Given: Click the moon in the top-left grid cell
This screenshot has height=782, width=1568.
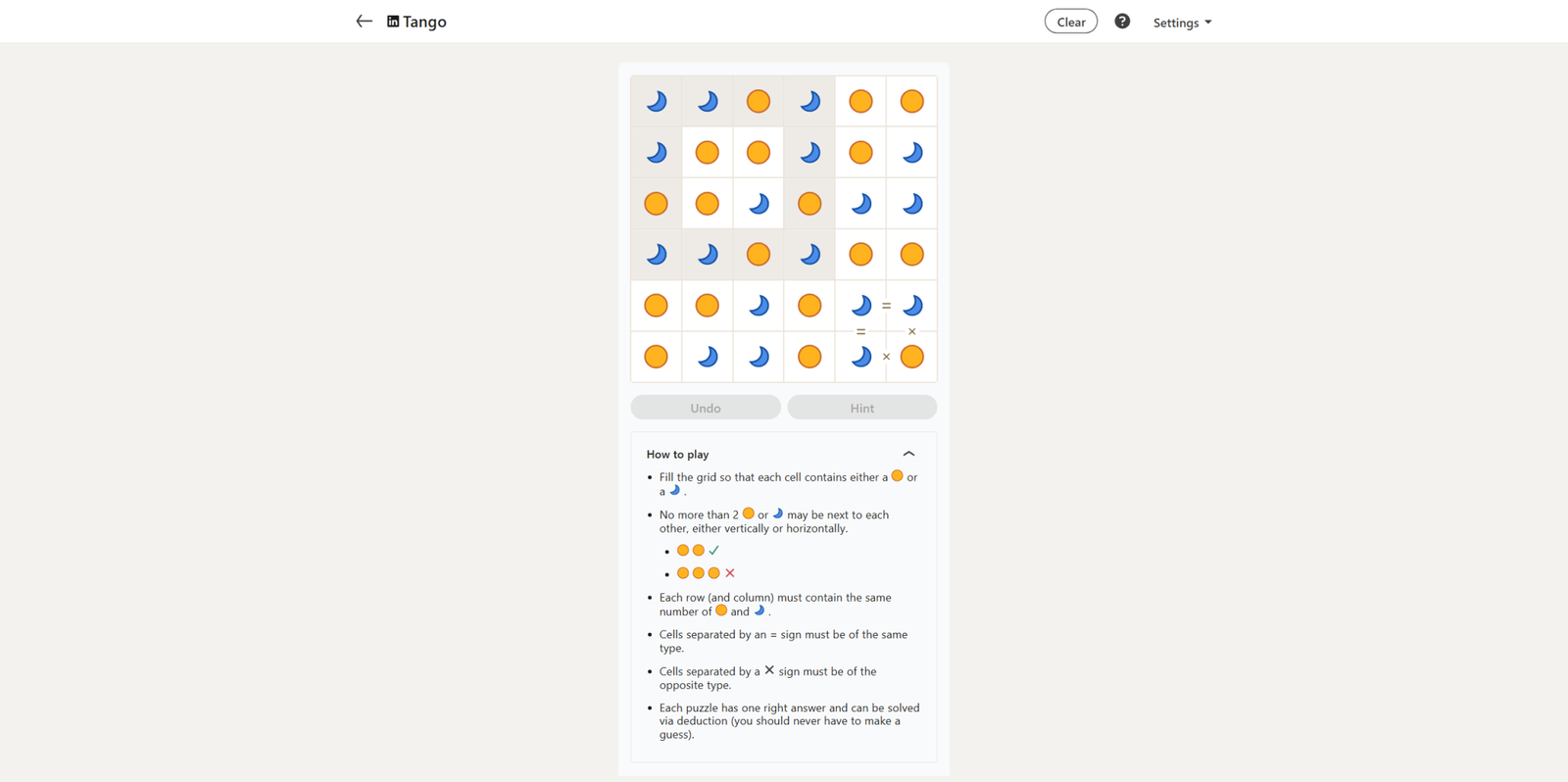Looking at the screenshot, I should (x=656, y=101).
